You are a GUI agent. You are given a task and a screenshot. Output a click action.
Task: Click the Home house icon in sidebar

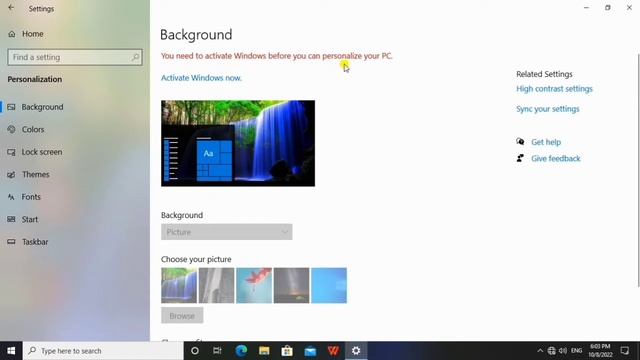tap(11, 34)
